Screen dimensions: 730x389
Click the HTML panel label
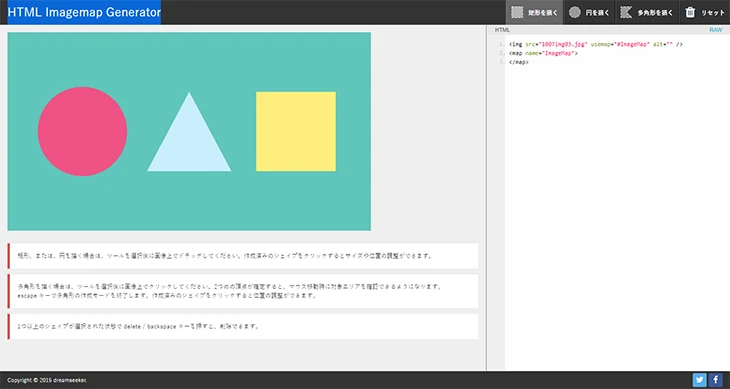(x=502, y=30)
